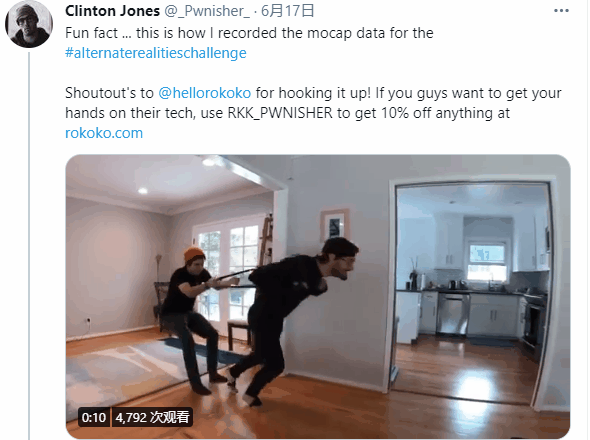Open the #alternaterealitieschallenge hashtag
Screen dimensions: 590x440
[156, 53]
